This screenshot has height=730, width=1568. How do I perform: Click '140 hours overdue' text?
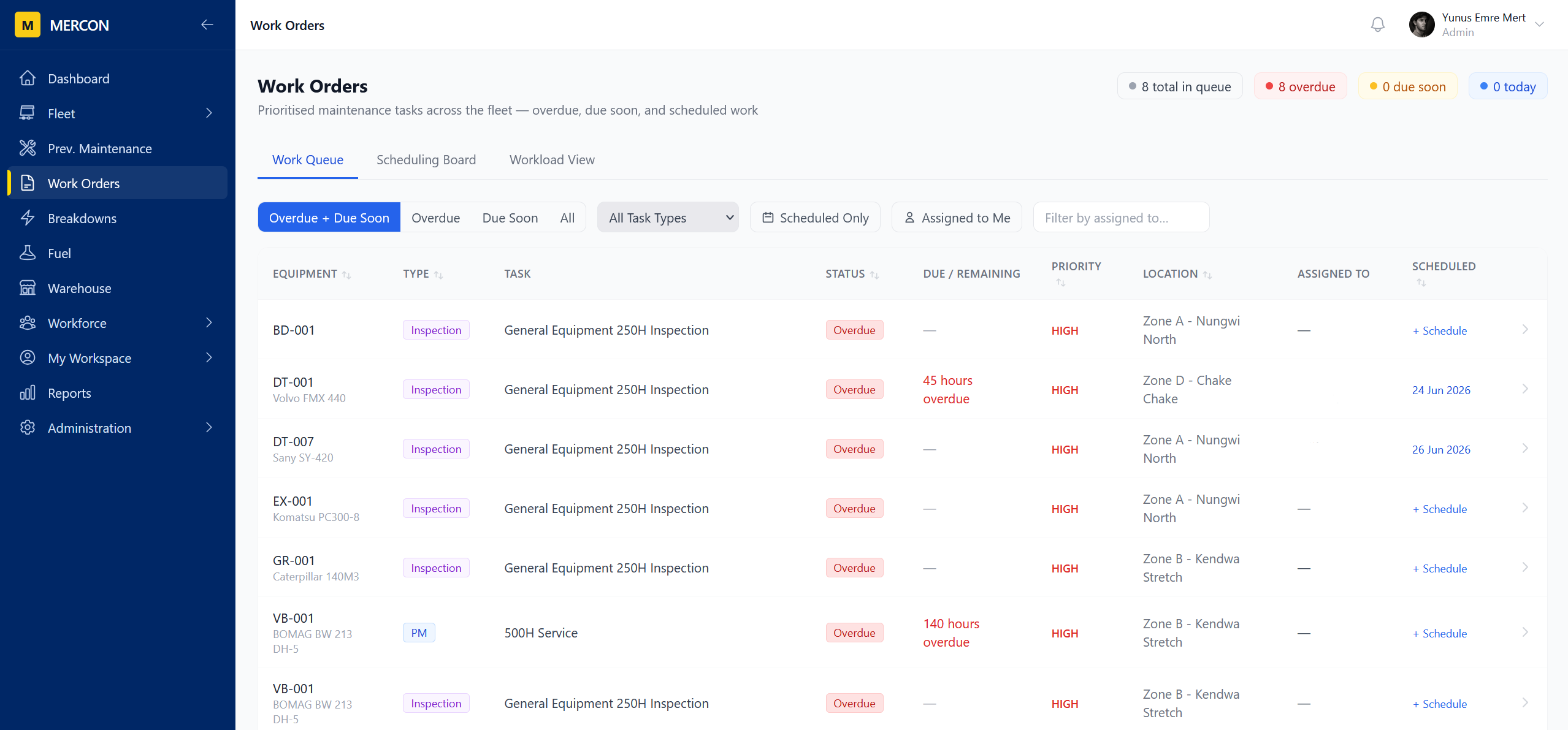click(950, 633)
